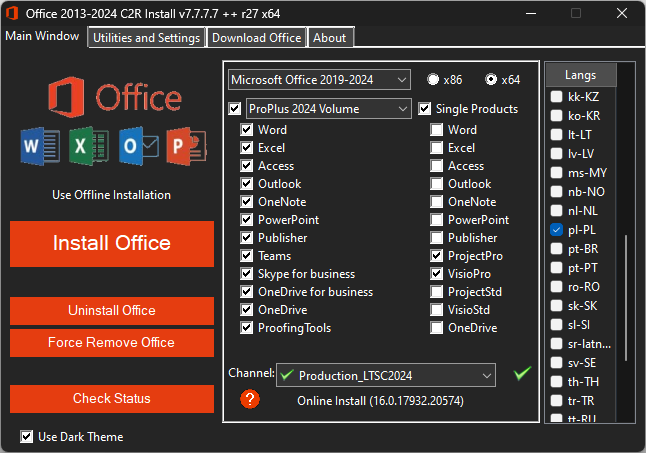Click the Use Offline Installation link
The width and height of the screenshot is (646, 453).
point(111,195)
